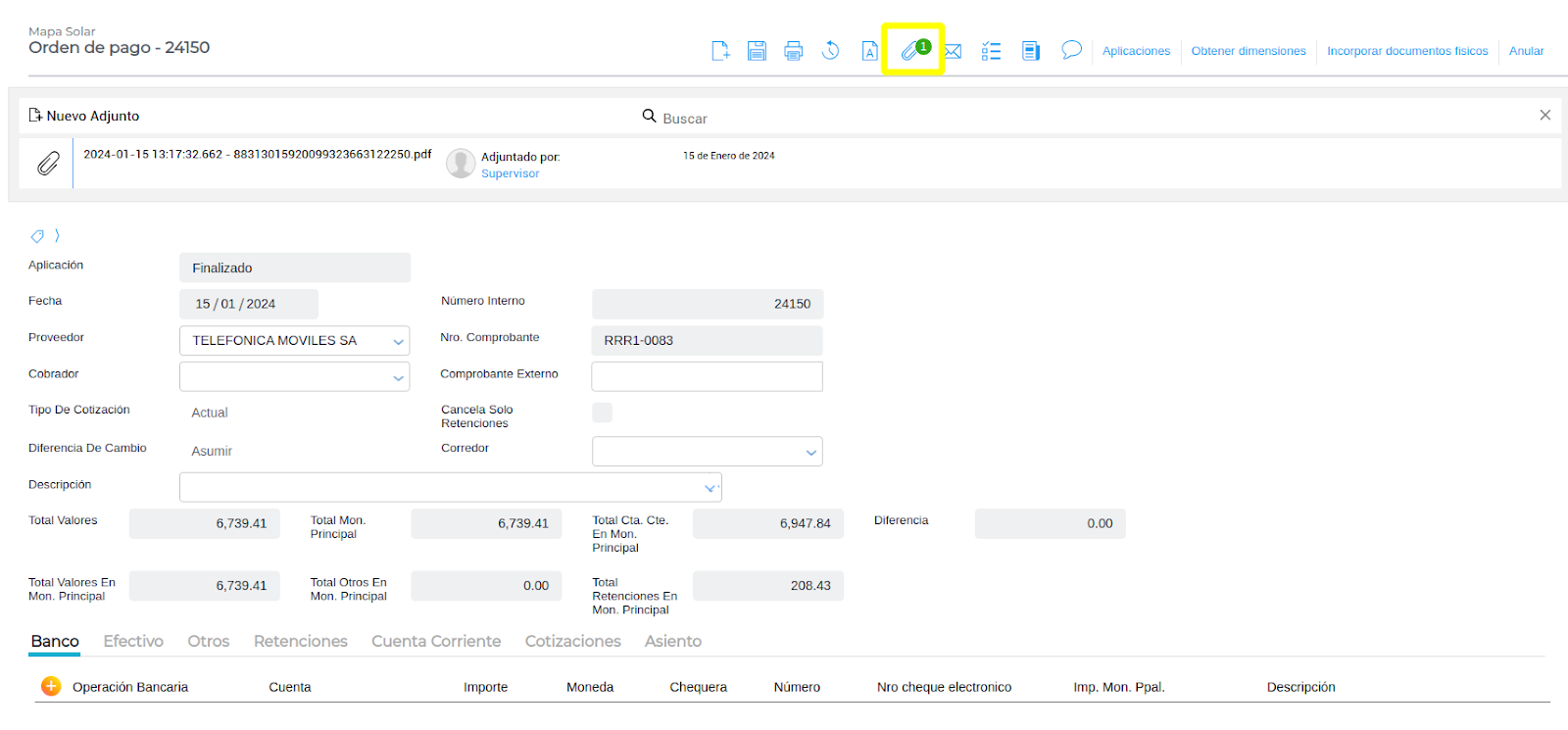
Task: Click Nuevo Adjunto button
Action: [84, 116]
